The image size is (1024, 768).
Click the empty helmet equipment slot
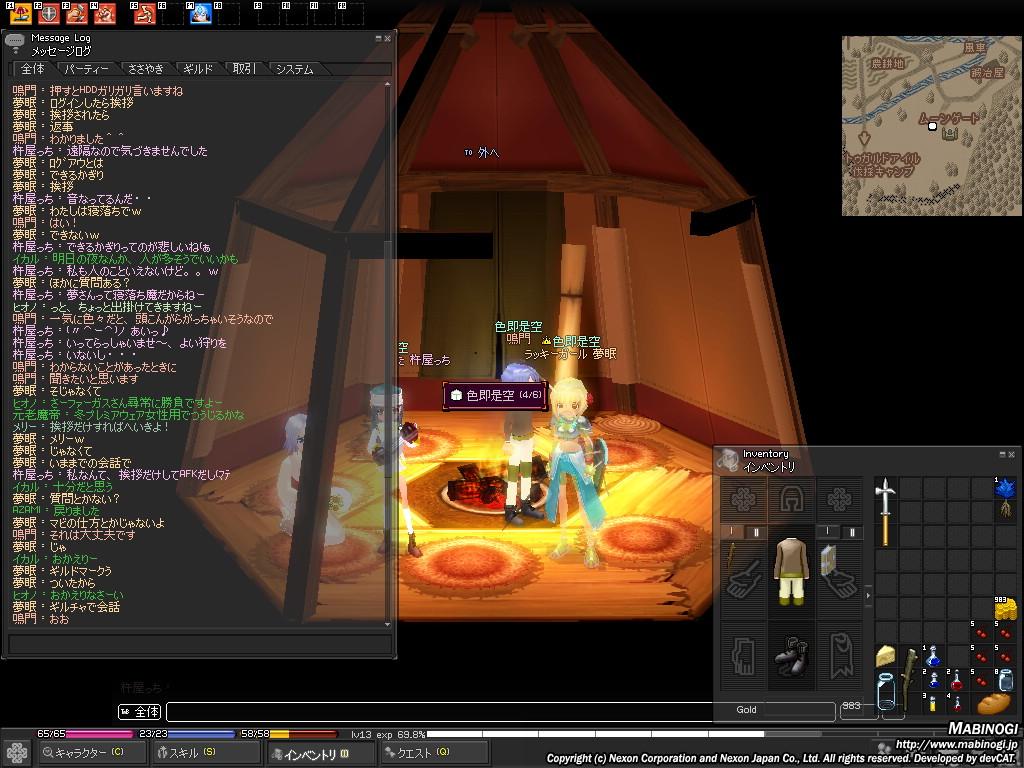coord(791,500)
